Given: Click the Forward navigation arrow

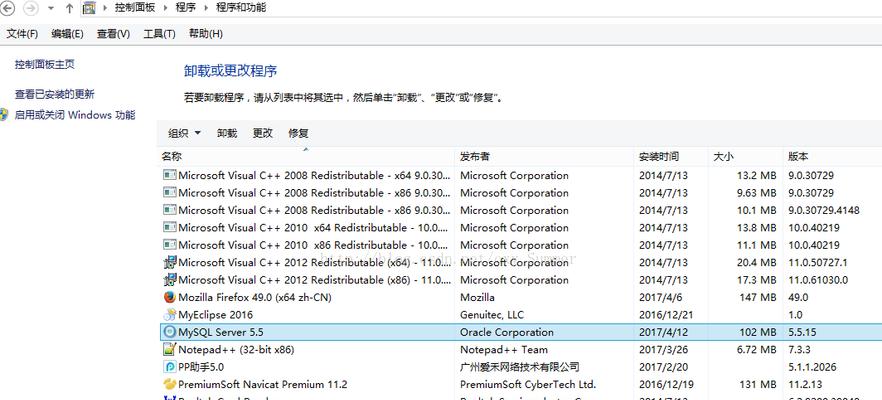Looking at the screenshot, I should tap(32, 8).
